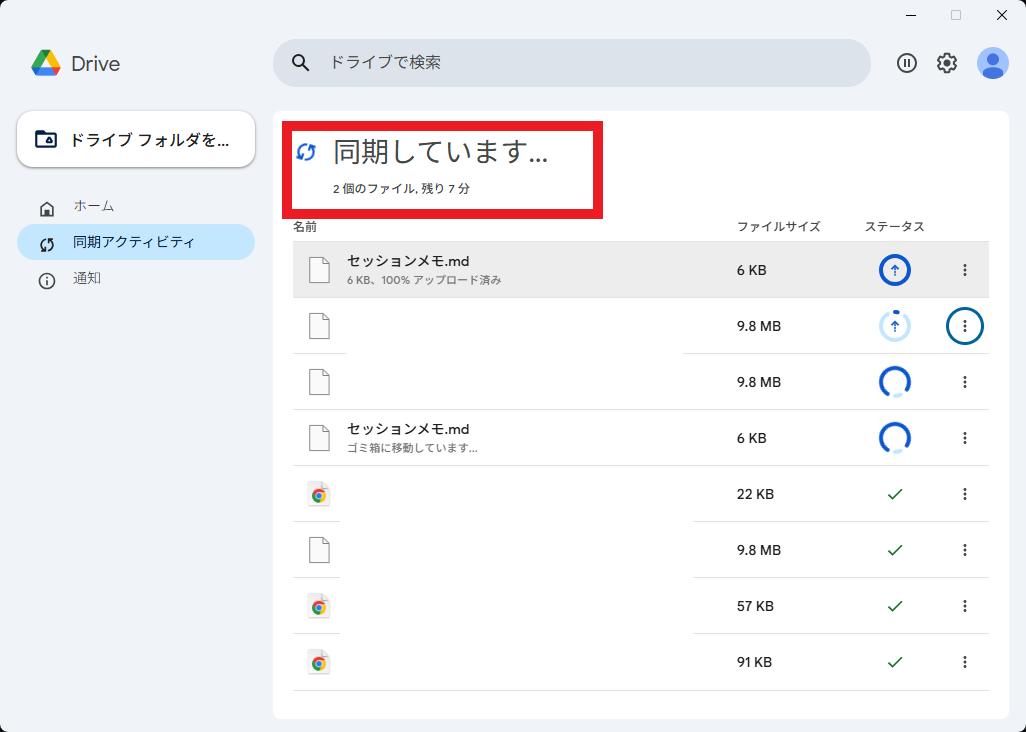Viewport: 1026px width, 732px height.
Task: Open Google Drive settings gear
Action: tap(946, 63)
